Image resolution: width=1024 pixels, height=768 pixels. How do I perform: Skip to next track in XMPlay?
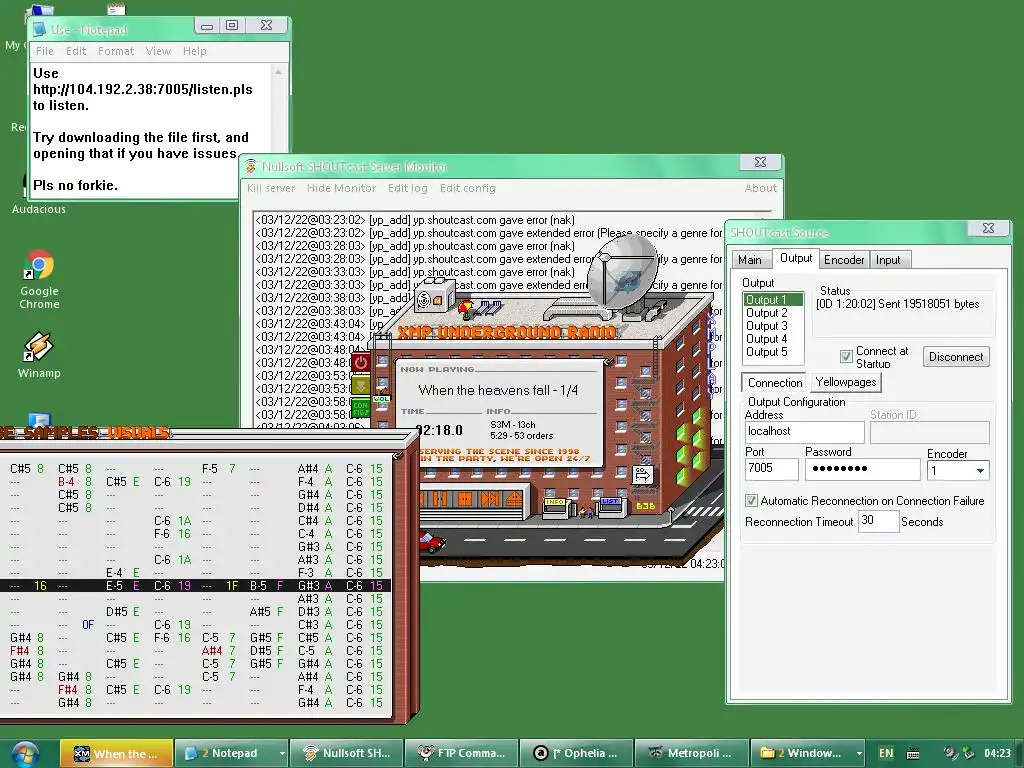489,500
